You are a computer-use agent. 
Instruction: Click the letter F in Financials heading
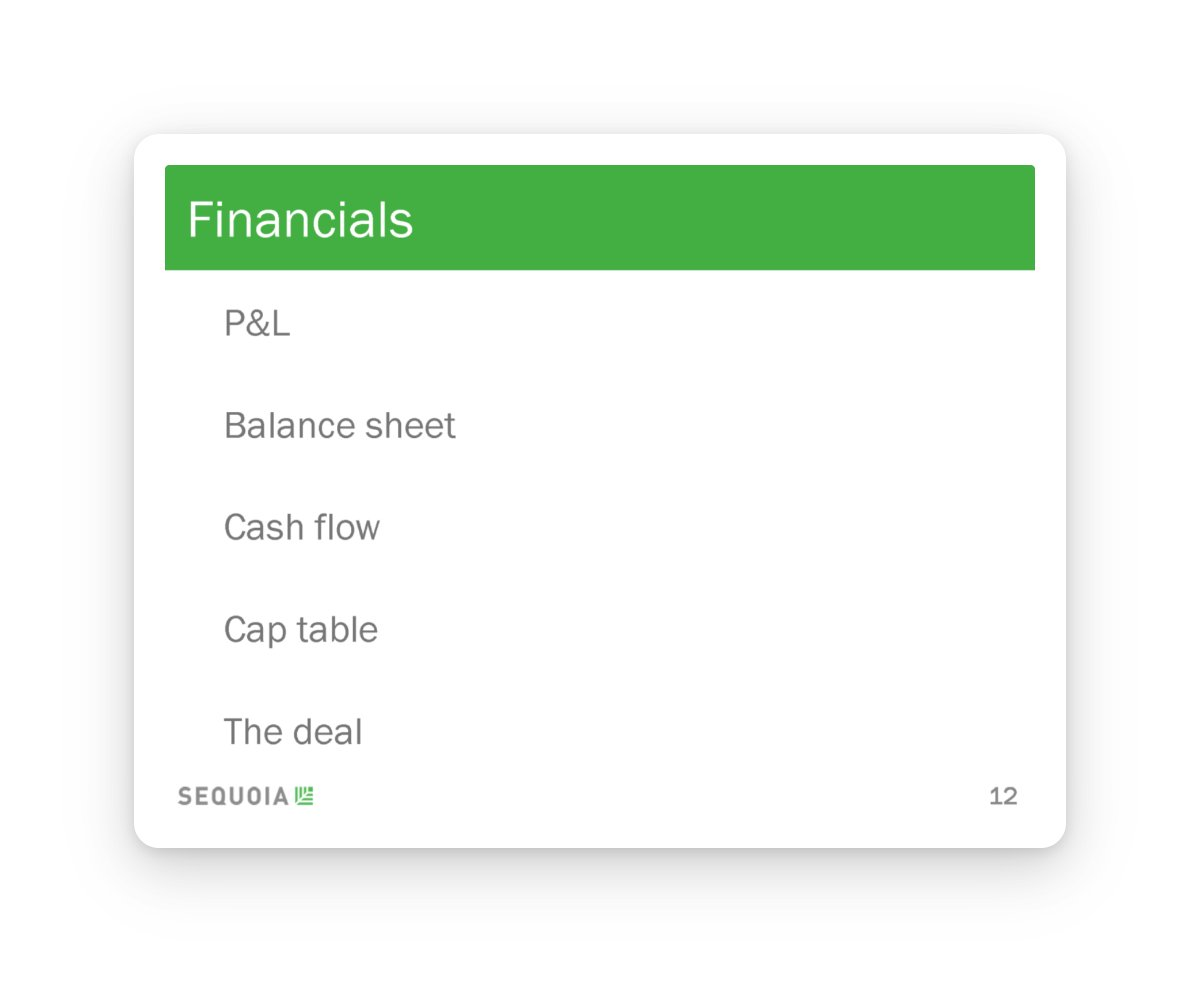(x=200, y=219)
